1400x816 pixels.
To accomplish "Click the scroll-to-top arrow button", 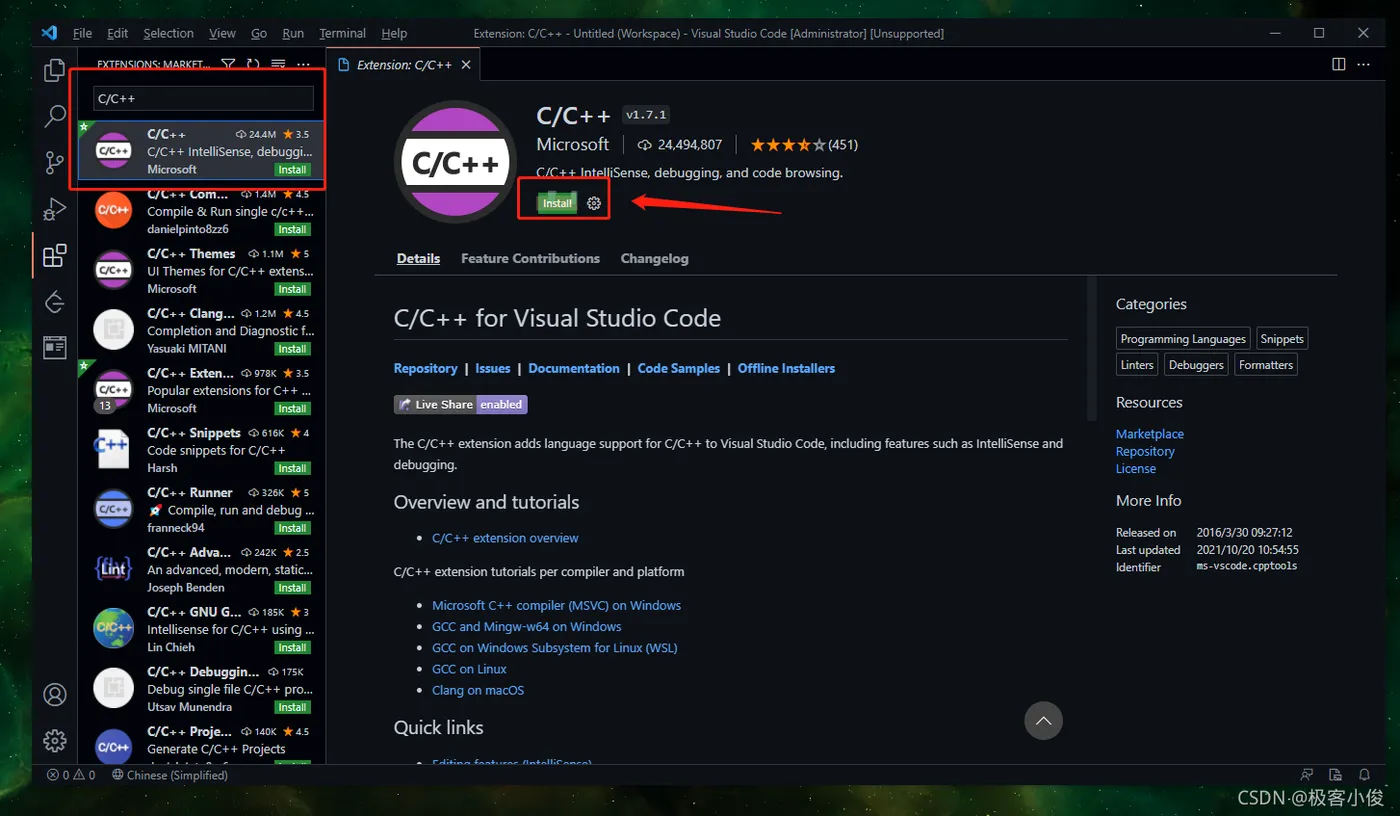I will 1043,720.
